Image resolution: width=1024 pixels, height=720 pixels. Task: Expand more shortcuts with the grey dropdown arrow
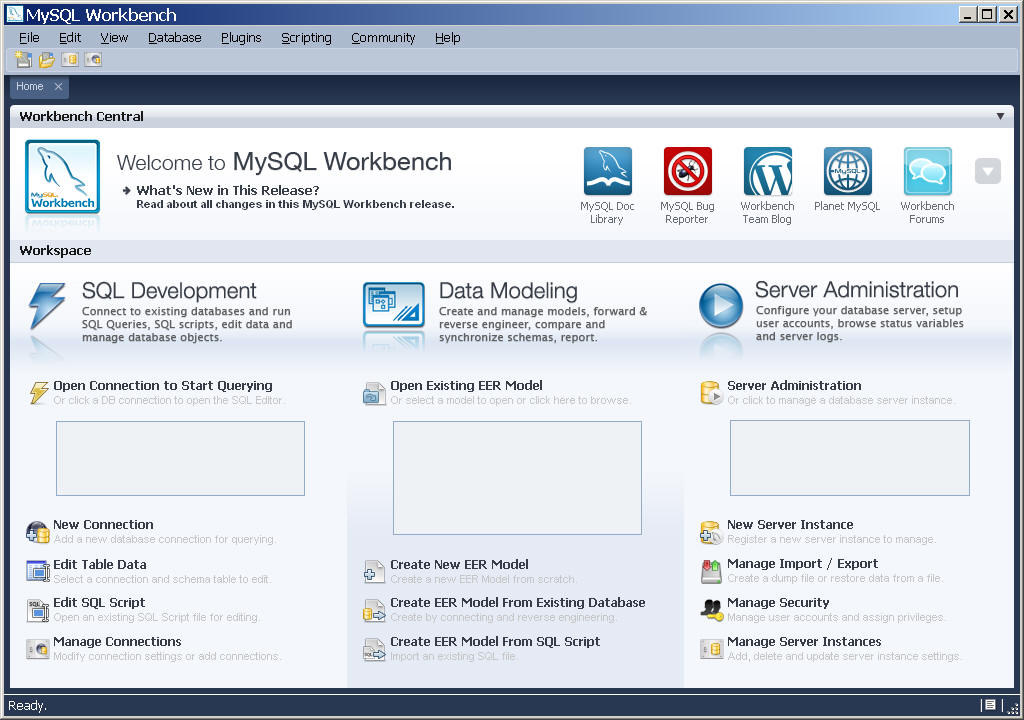pos(987,172)
